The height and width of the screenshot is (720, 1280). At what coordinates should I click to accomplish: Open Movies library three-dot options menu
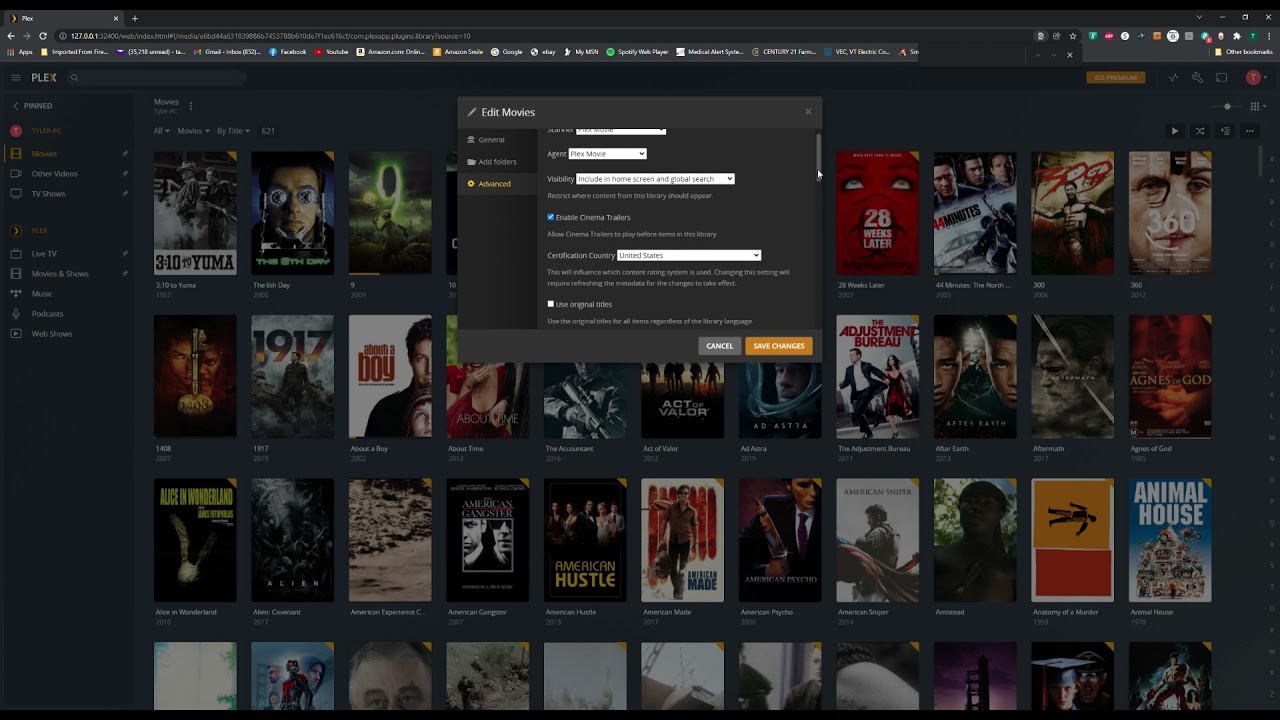click(x=191, y=106)
